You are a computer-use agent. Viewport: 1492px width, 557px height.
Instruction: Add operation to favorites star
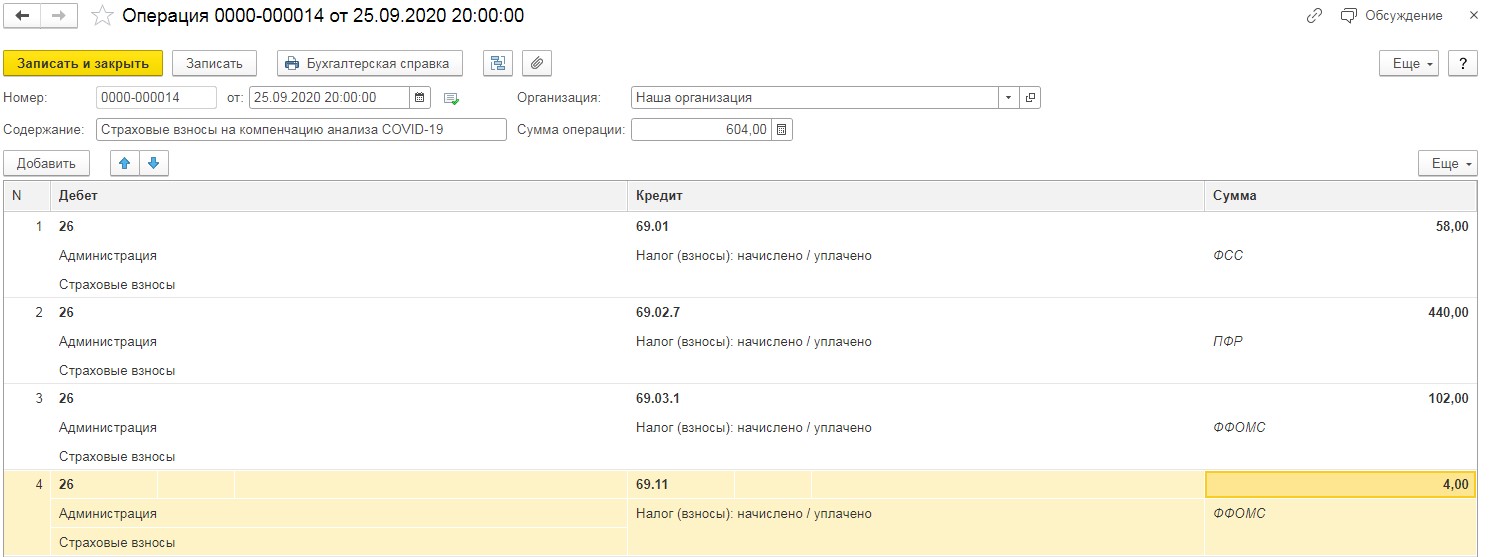pos(101,16)
